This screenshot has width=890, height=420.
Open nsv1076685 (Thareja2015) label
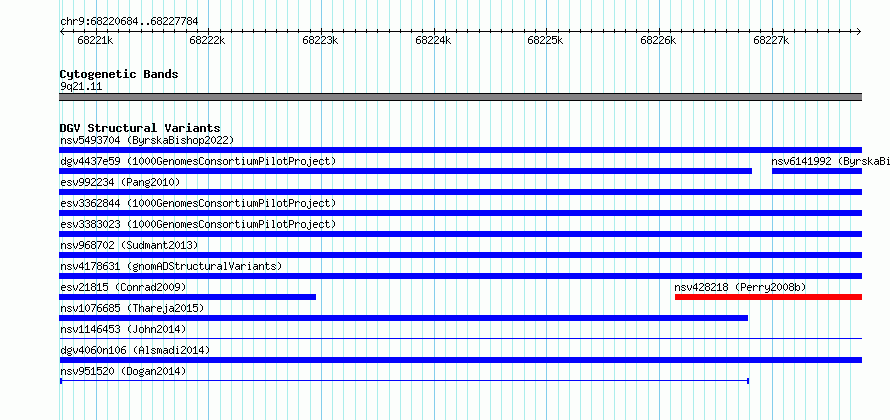coord(132,308)
